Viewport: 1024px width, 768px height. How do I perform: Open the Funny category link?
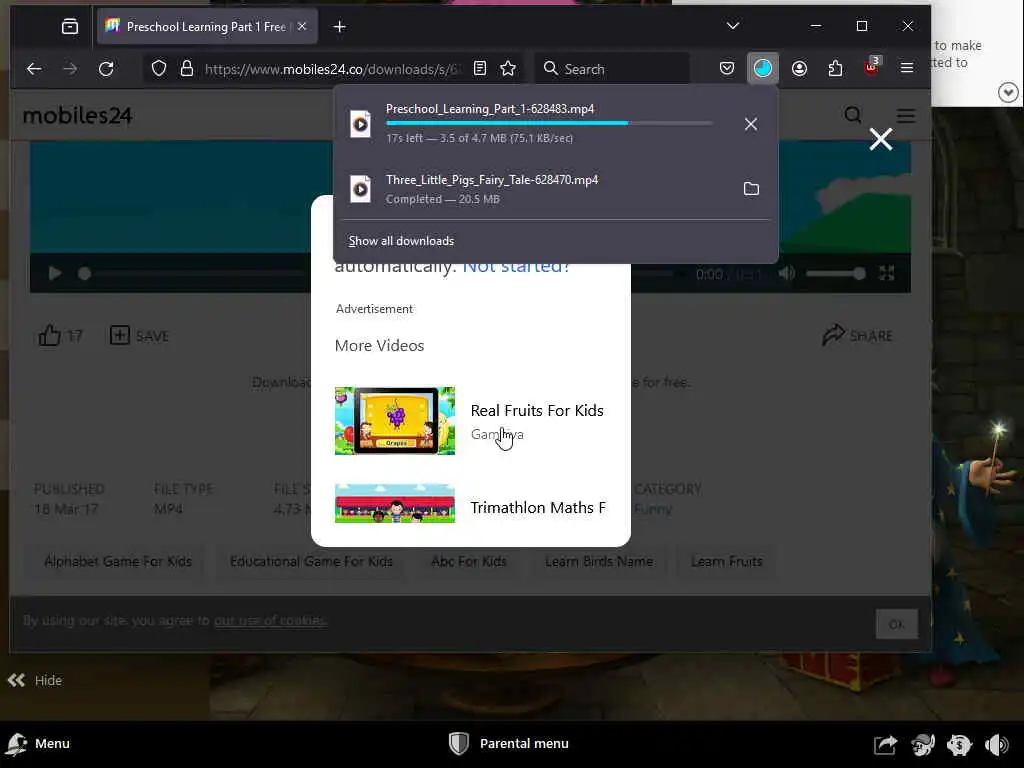(x=653, y=509)
